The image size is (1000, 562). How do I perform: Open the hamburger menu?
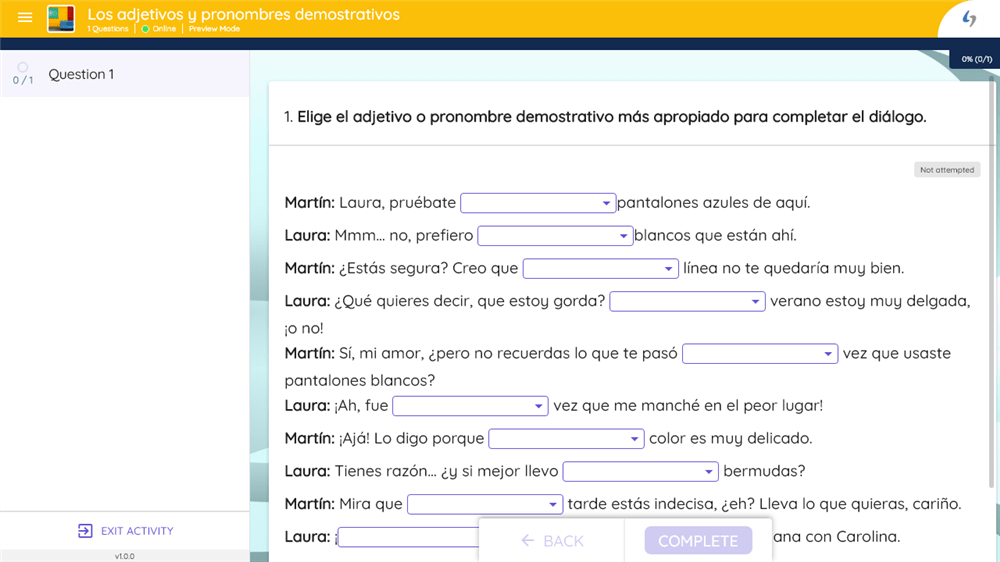25,18
